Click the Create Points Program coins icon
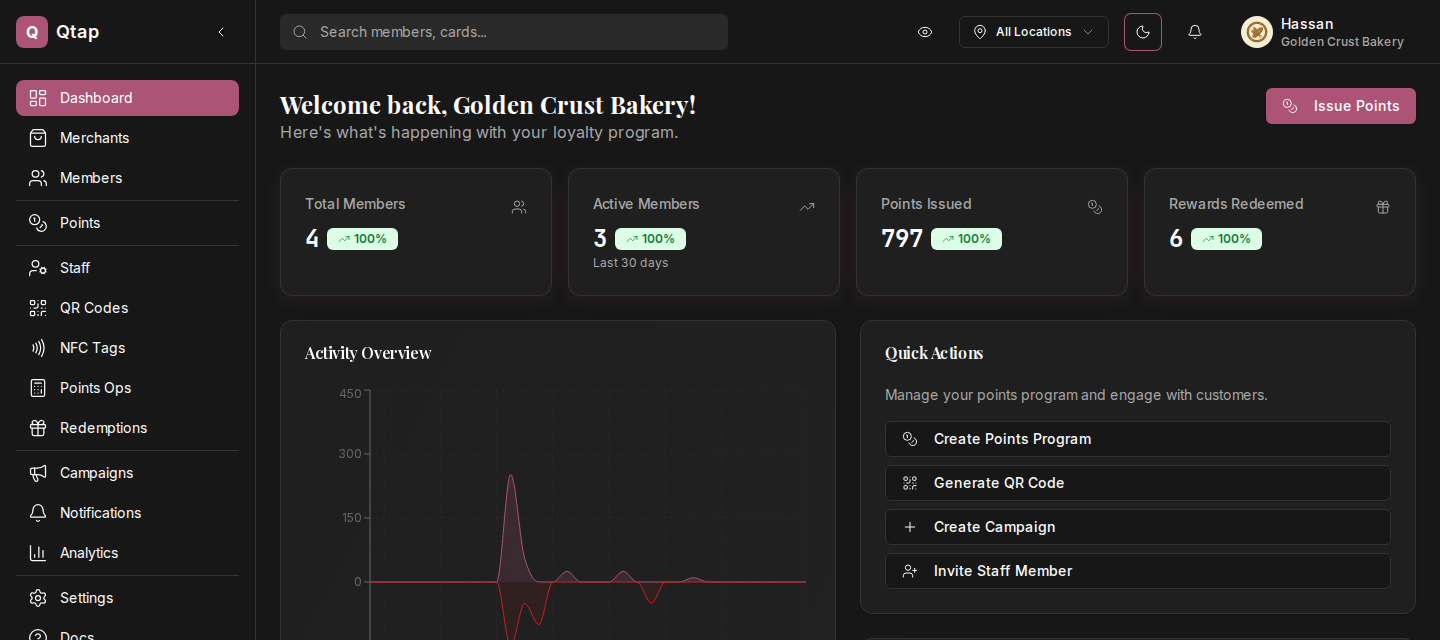 910,439
